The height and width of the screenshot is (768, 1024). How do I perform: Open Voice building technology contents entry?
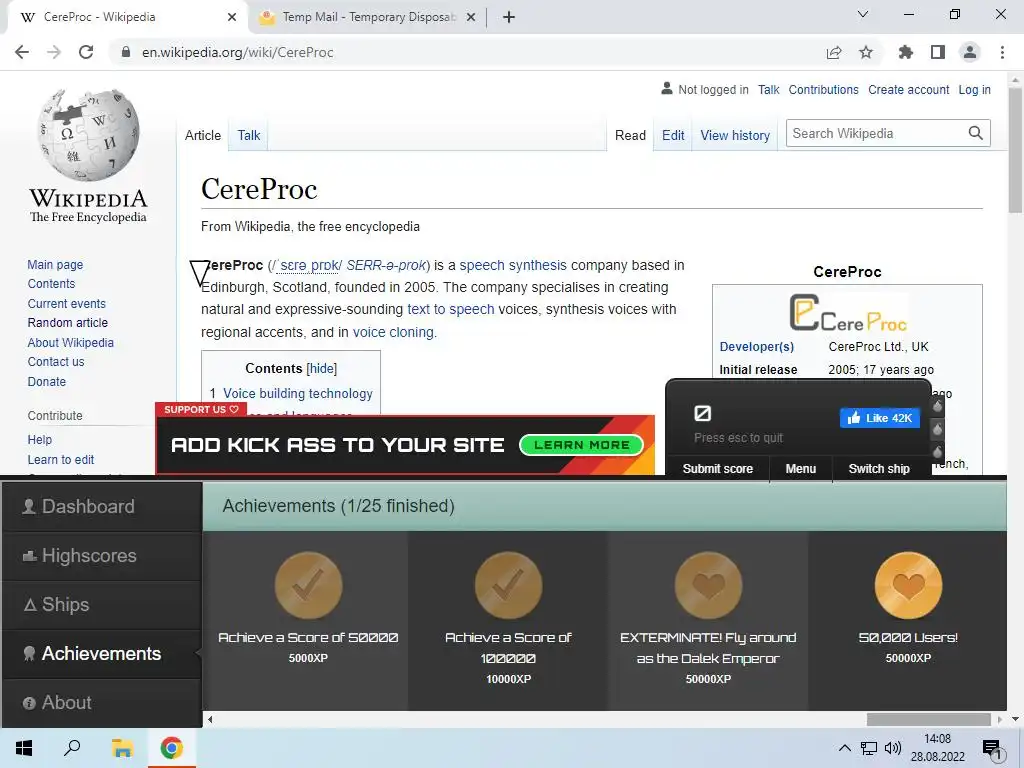tap(298, 393)
